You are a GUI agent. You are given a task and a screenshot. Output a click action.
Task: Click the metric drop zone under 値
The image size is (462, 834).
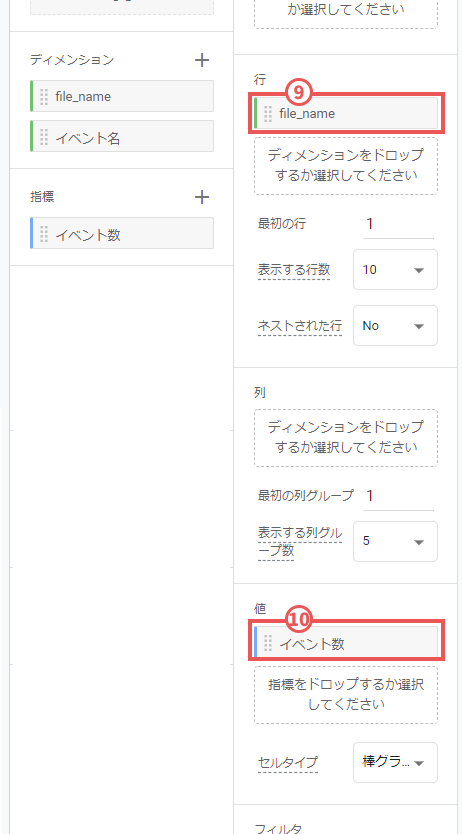click(x=346, y=695)
